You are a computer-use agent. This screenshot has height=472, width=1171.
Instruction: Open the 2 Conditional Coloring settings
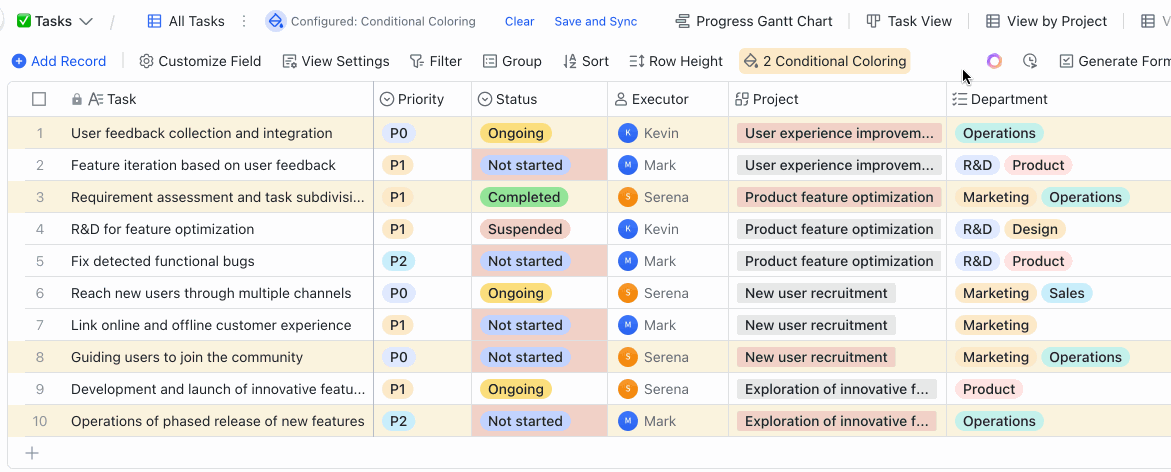pyautogui.click(x=824, y=61)
